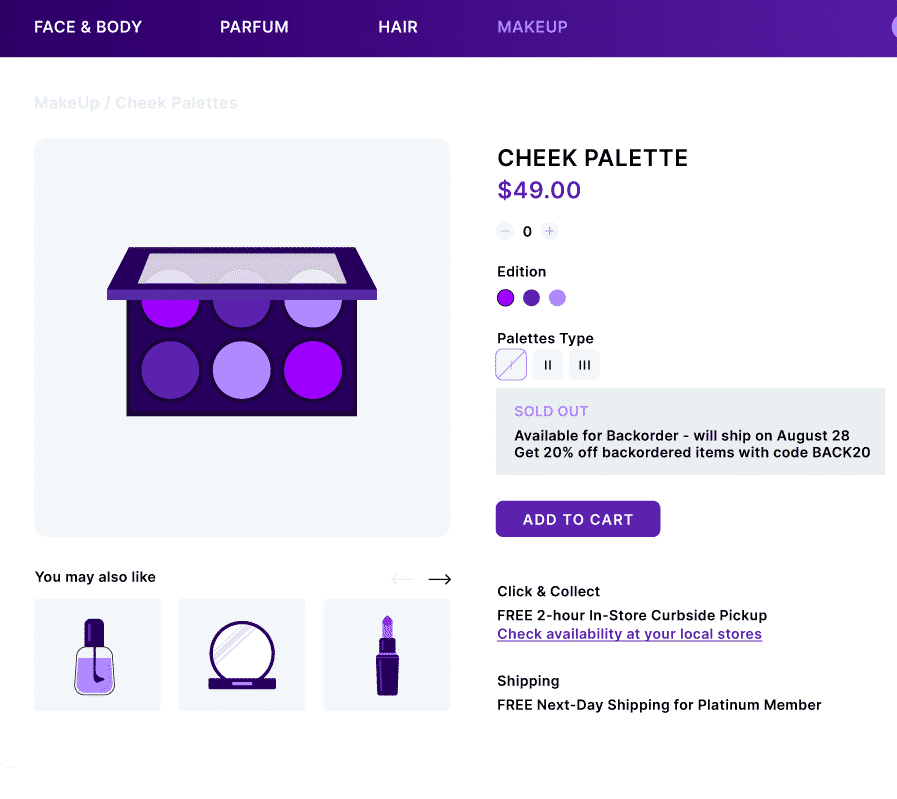Click the nail polish product thumbnail
The image size is (897, 799).
[x=97, y=655]
